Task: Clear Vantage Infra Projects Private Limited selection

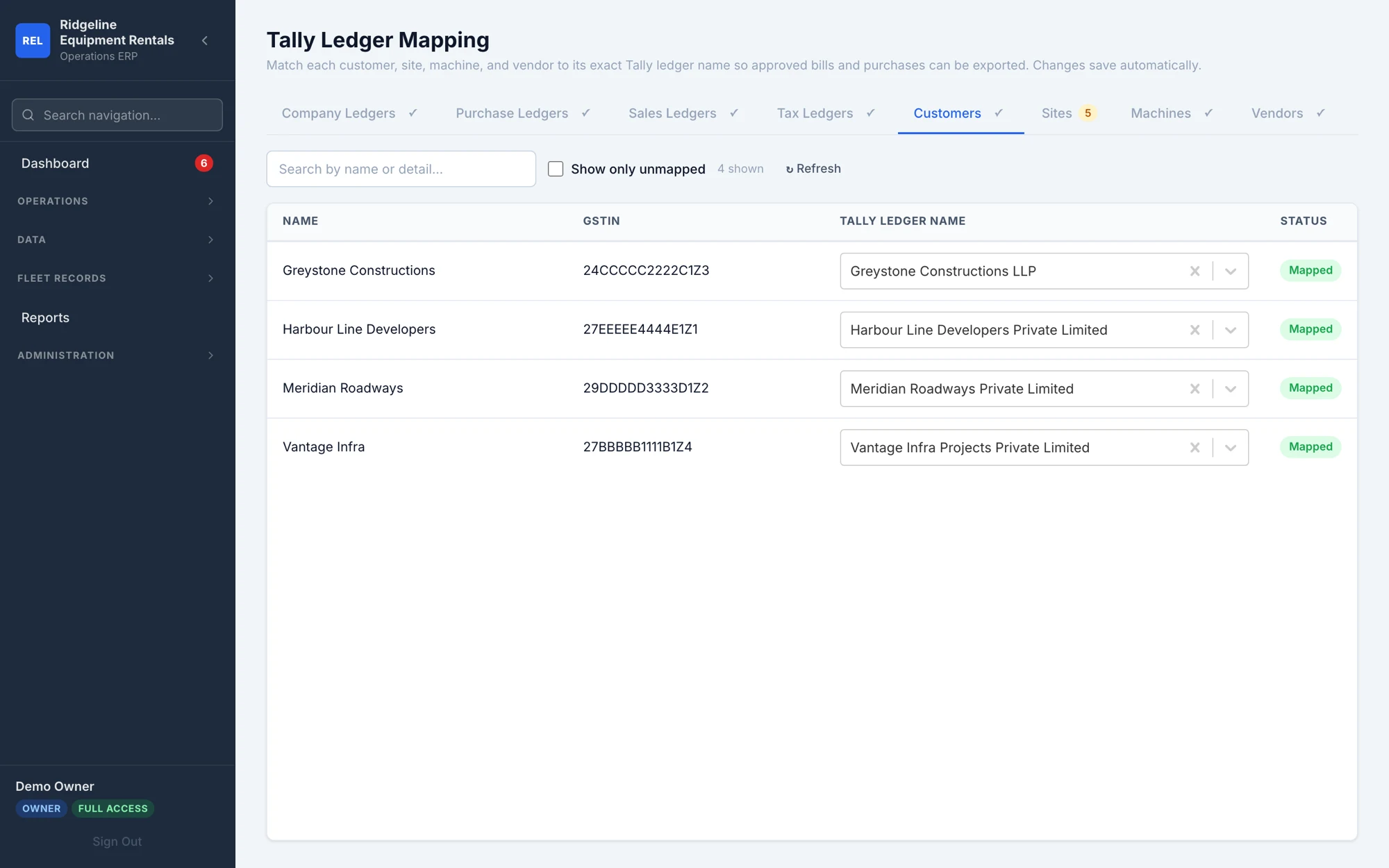Action: (1195, 448)
